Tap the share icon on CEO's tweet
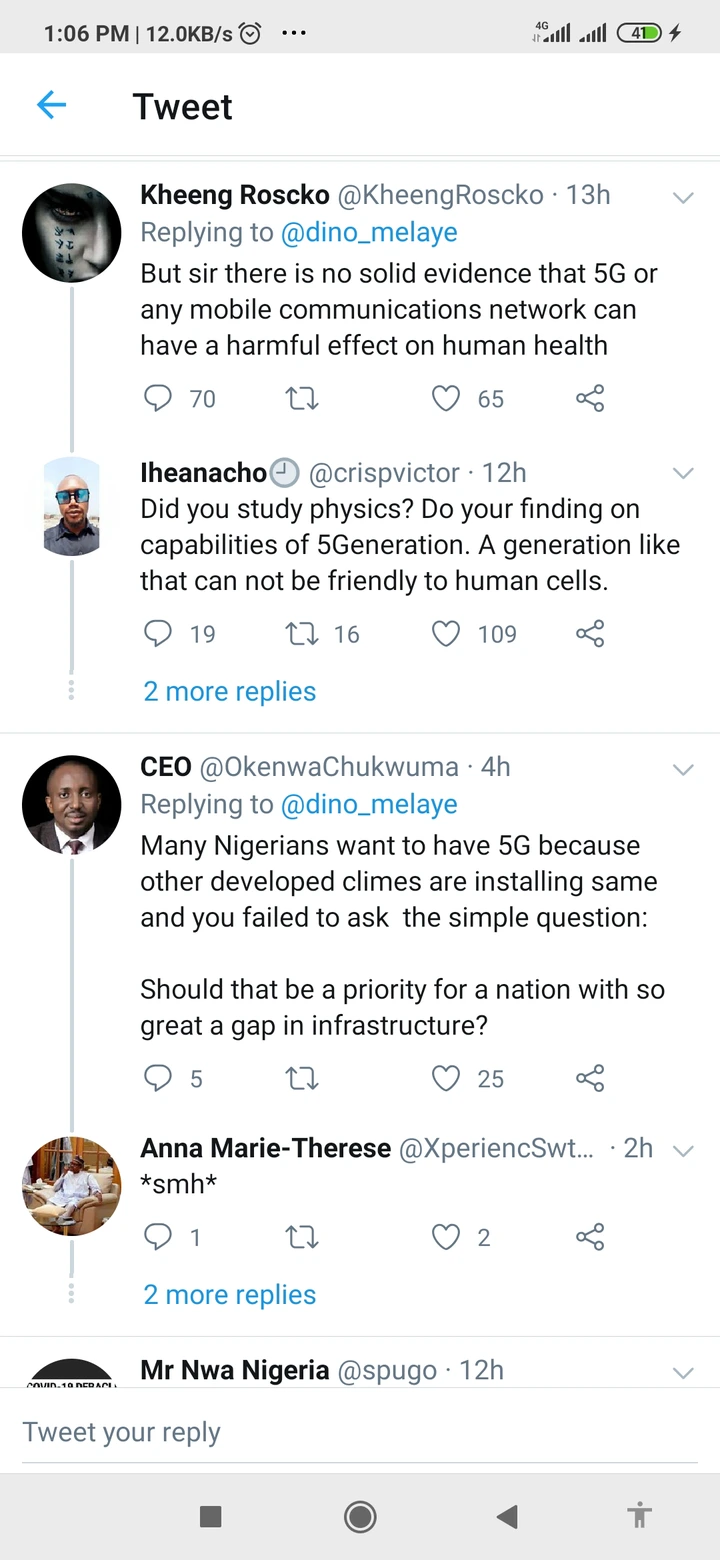 589,1078
